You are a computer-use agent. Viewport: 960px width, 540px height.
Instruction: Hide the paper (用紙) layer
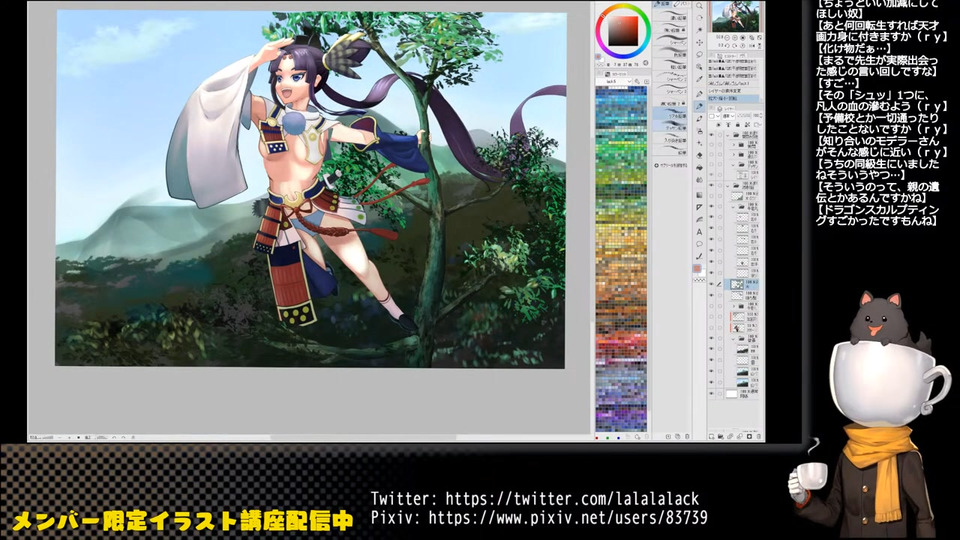tap(711, 394)
